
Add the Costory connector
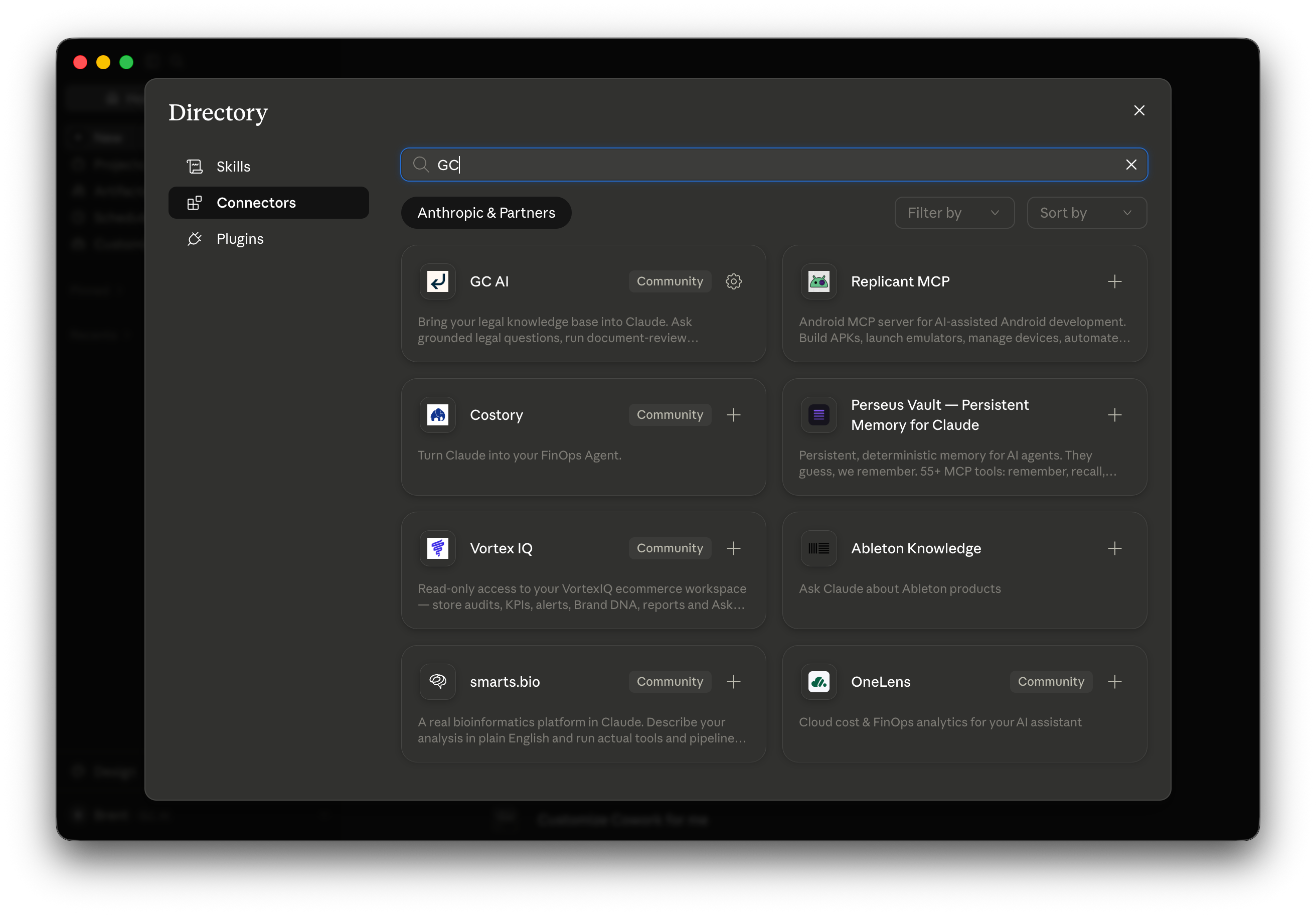click(734, 415)
